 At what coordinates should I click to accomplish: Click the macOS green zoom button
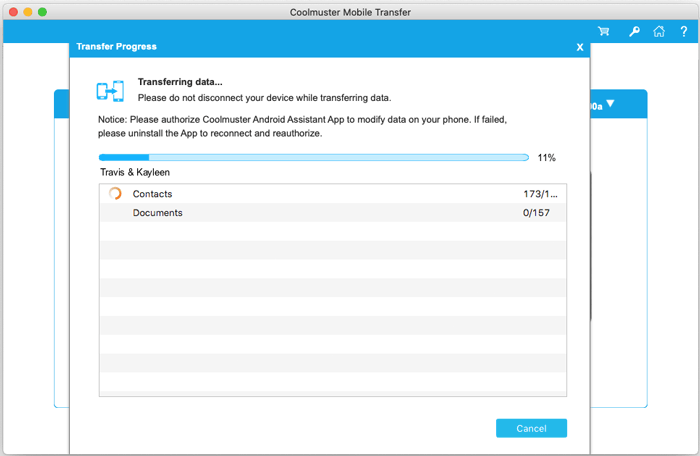coord(42,12)
